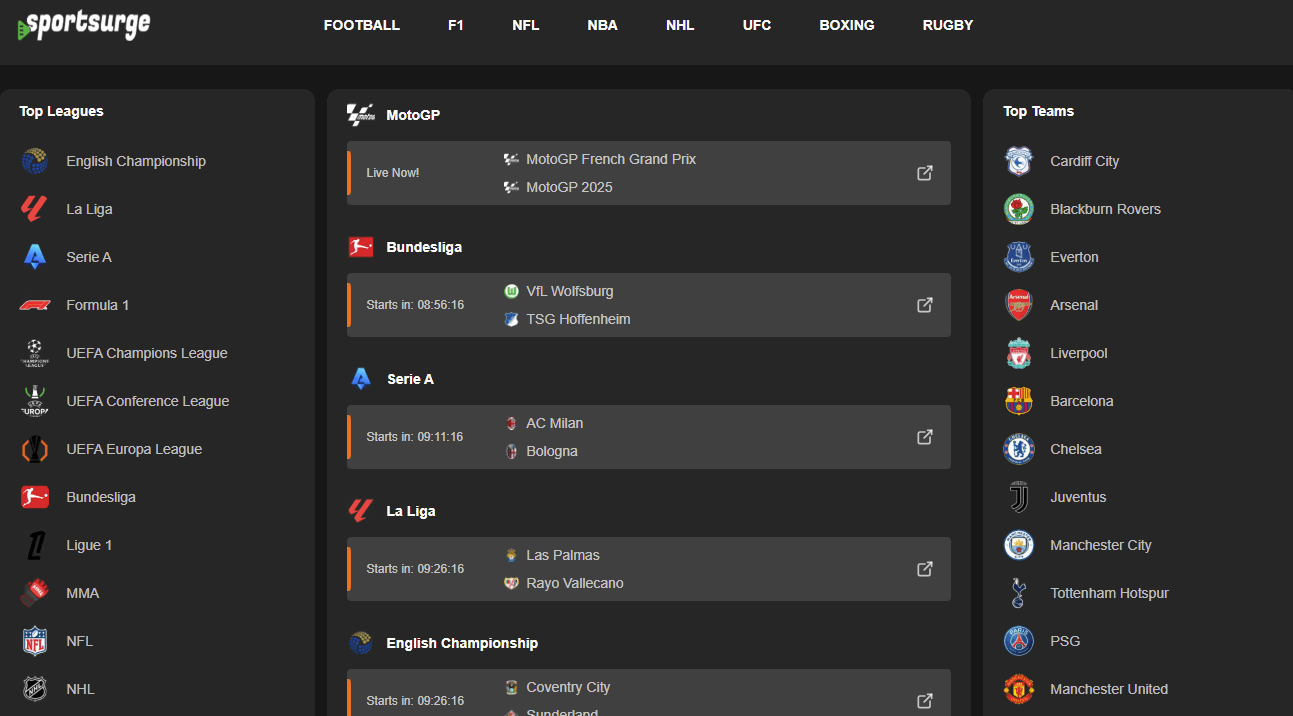
Task: Click the UEFA Europa League logo icon
Action: point(35,449)
